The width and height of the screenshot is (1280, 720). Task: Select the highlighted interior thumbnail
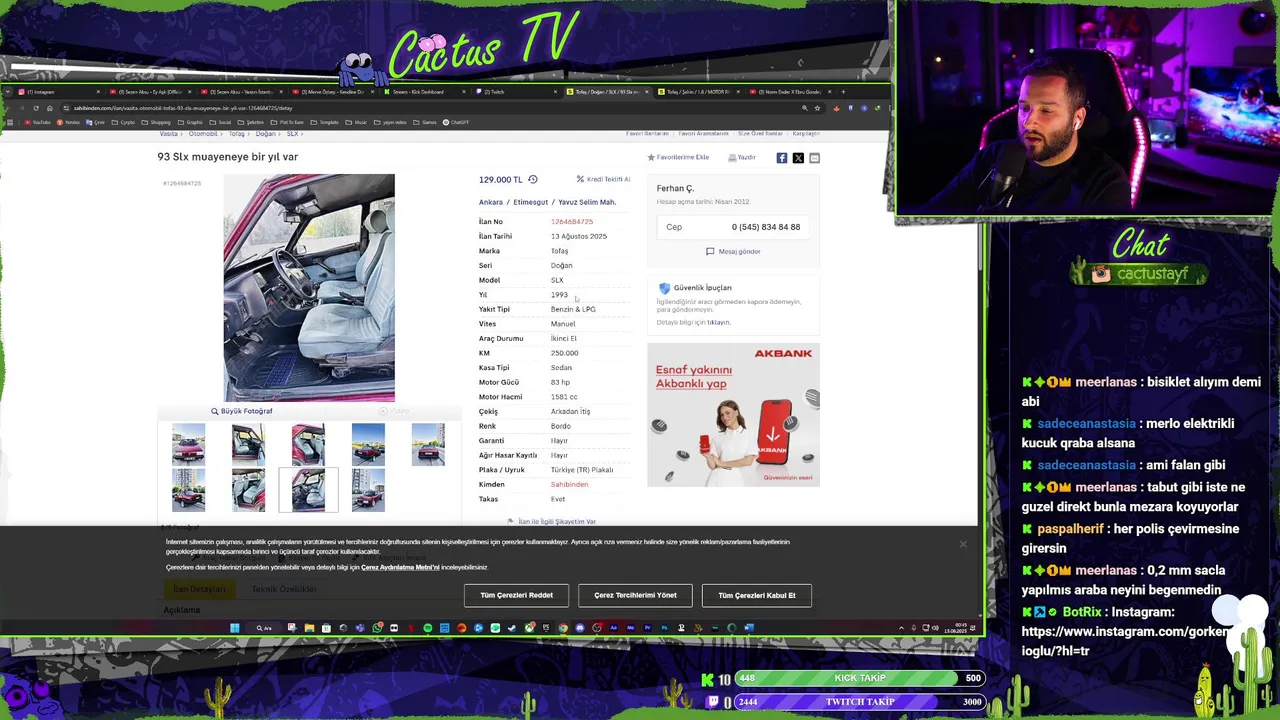point(308,490)
